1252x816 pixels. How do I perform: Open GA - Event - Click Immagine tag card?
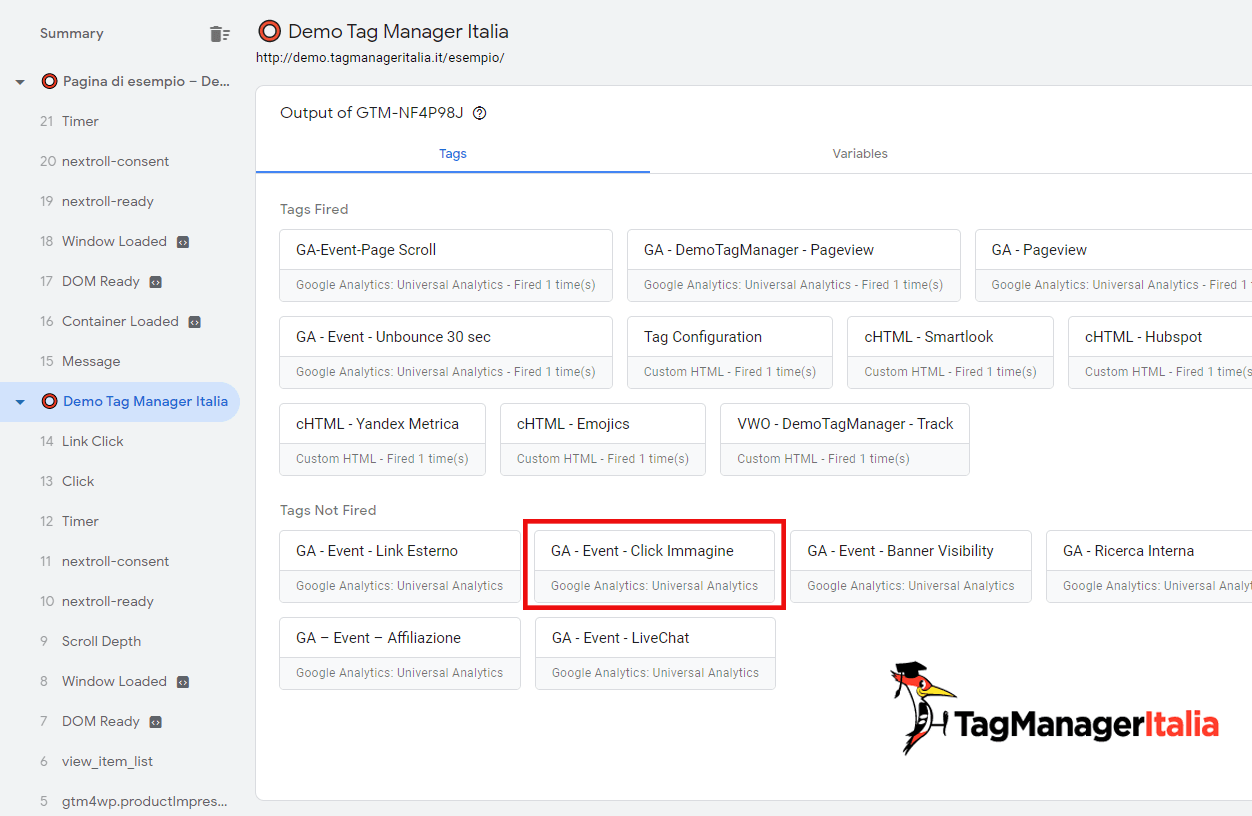(655, 567)
